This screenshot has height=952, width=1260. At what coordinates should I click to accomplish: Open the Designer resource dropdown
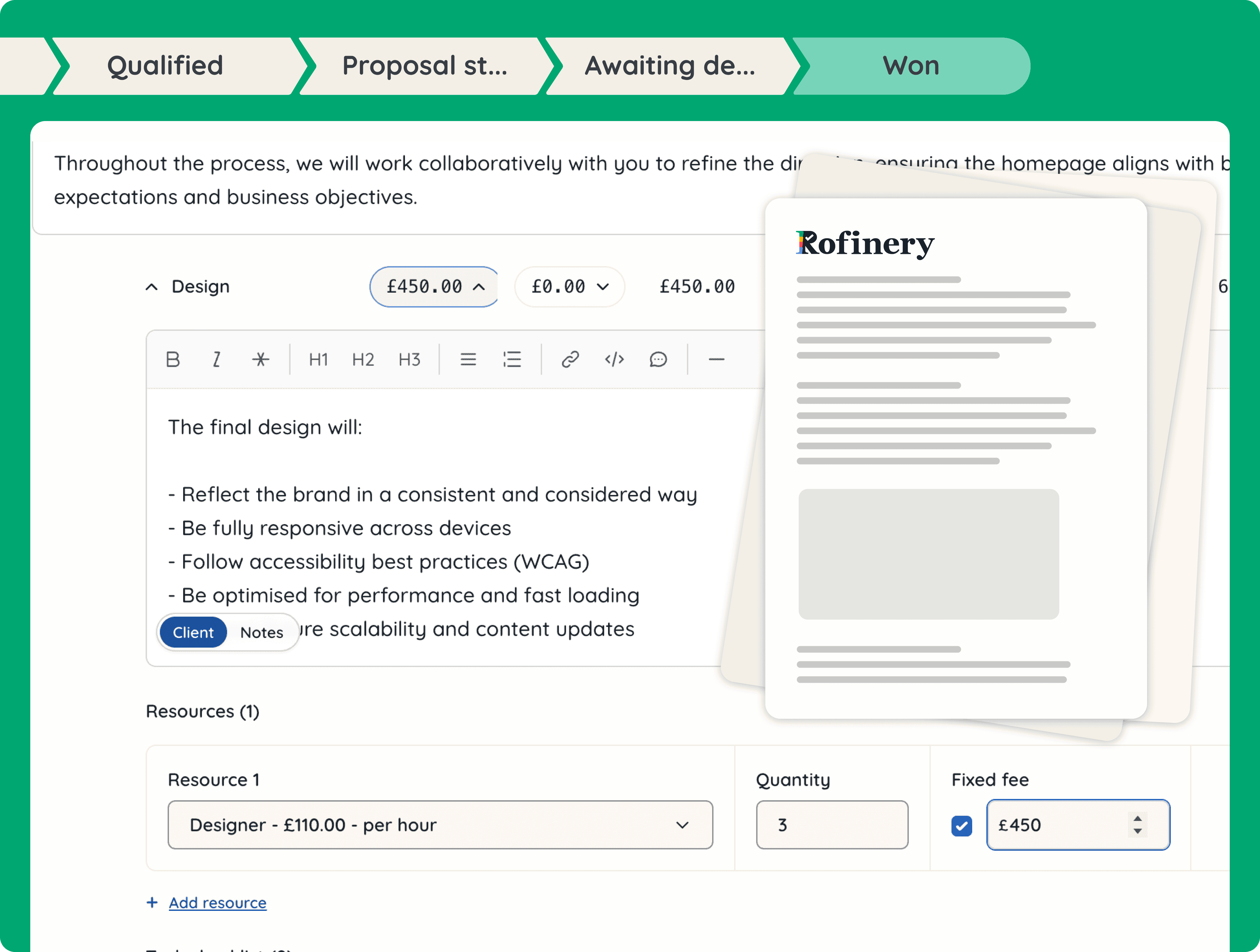pyautogui.click(x=440, y=825)
